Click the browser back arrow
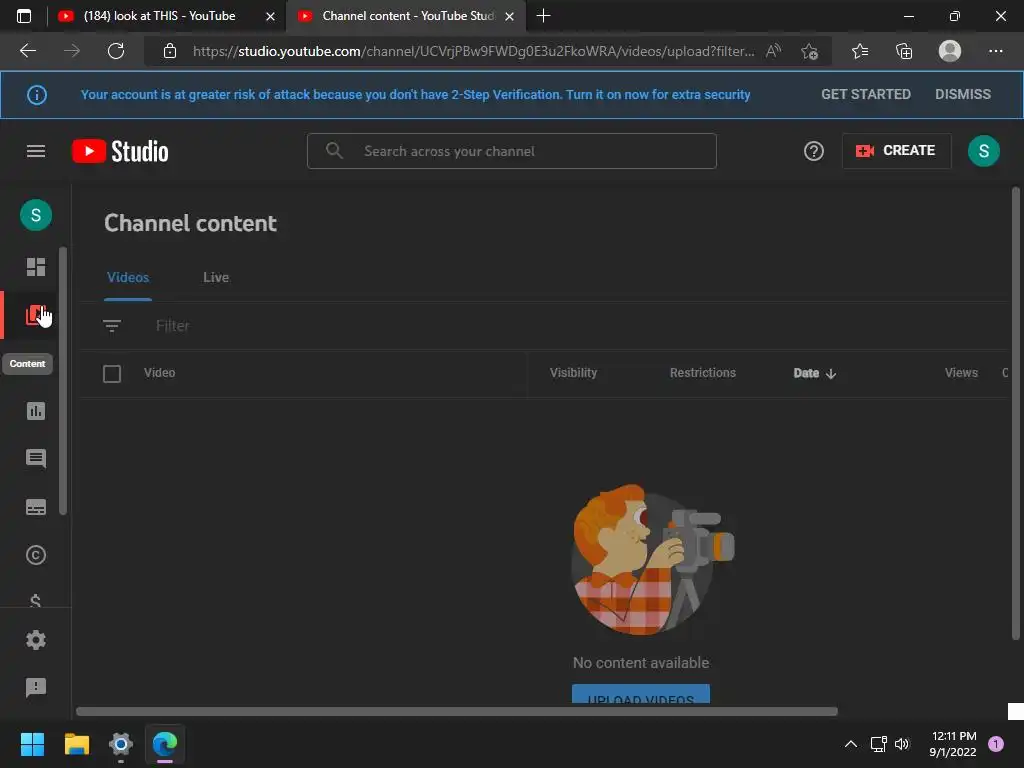Viewport: 1024px width, 768px height. [27, 51]
